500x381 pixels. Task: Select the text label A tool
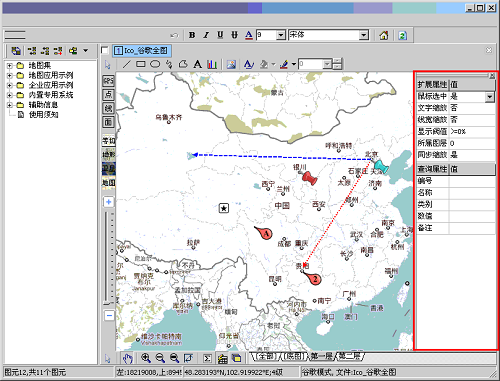(198, 64)
